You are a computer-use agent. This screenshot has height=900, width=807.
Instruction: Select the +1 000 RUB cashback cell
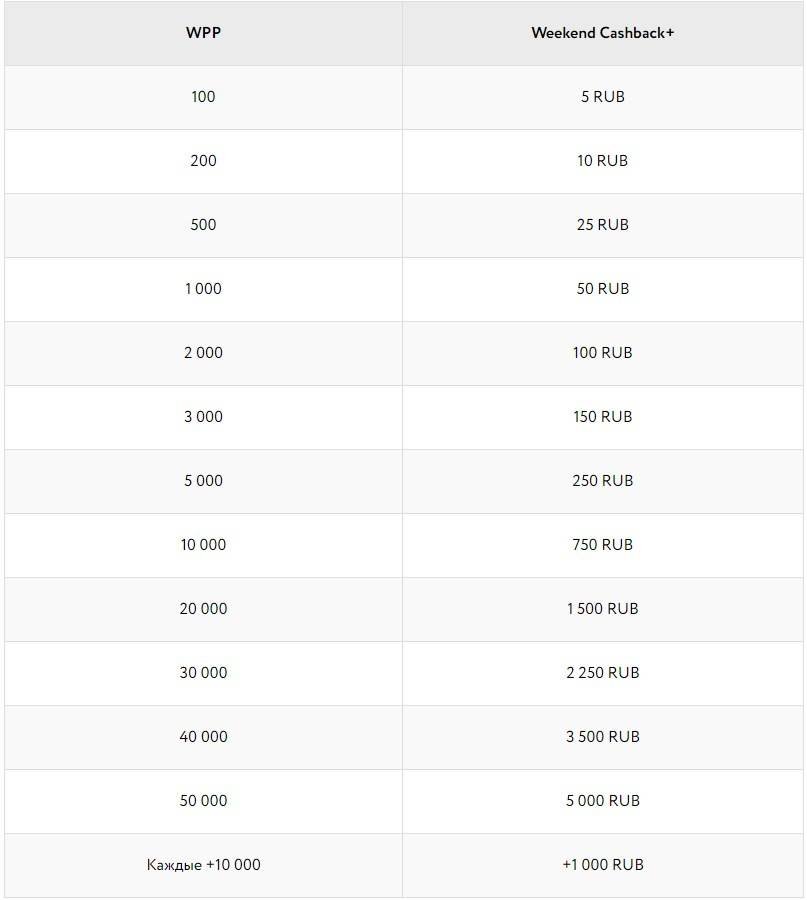click(602, 865)
